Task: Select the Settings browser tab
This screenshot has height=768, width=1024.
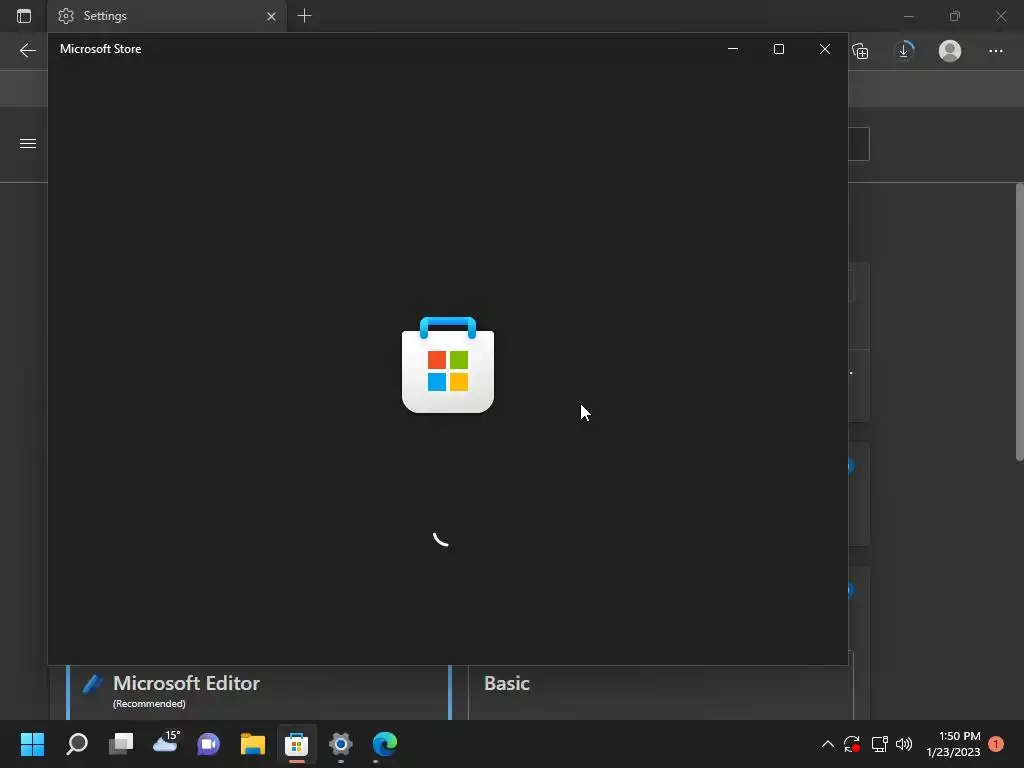Action: pos(167,16)
